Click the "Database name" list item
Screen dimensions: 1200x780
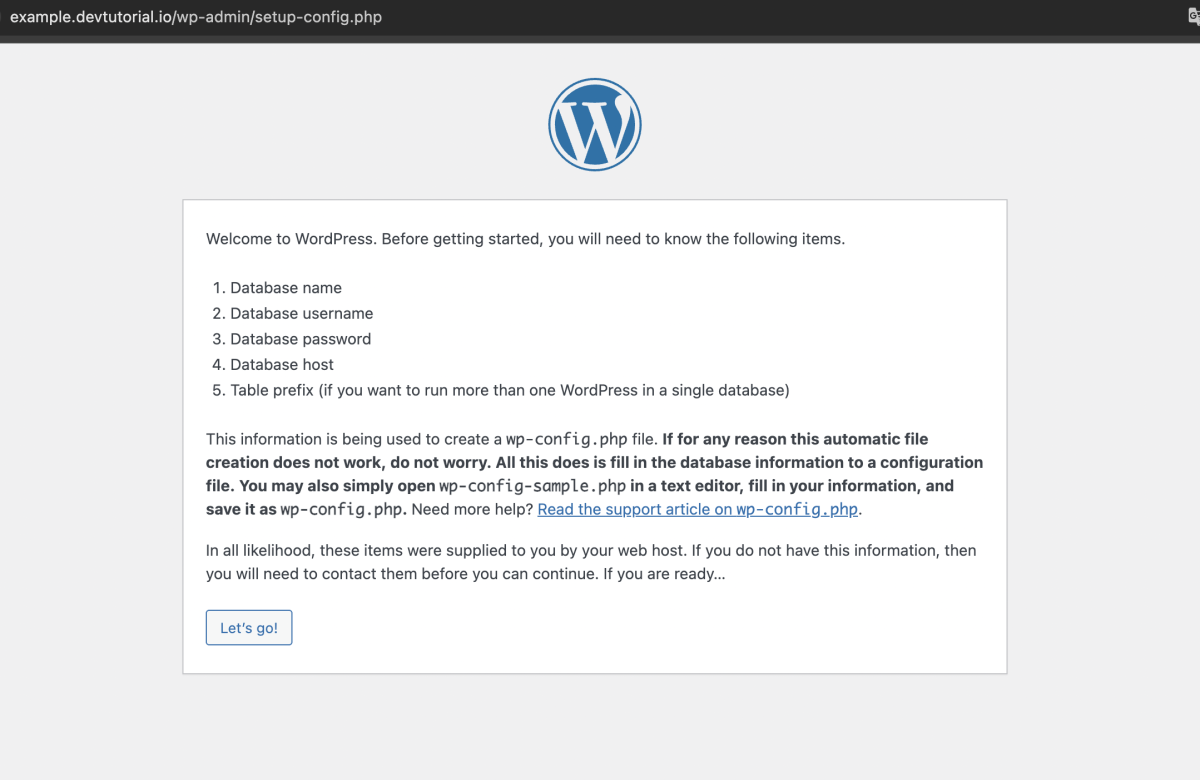285,288
